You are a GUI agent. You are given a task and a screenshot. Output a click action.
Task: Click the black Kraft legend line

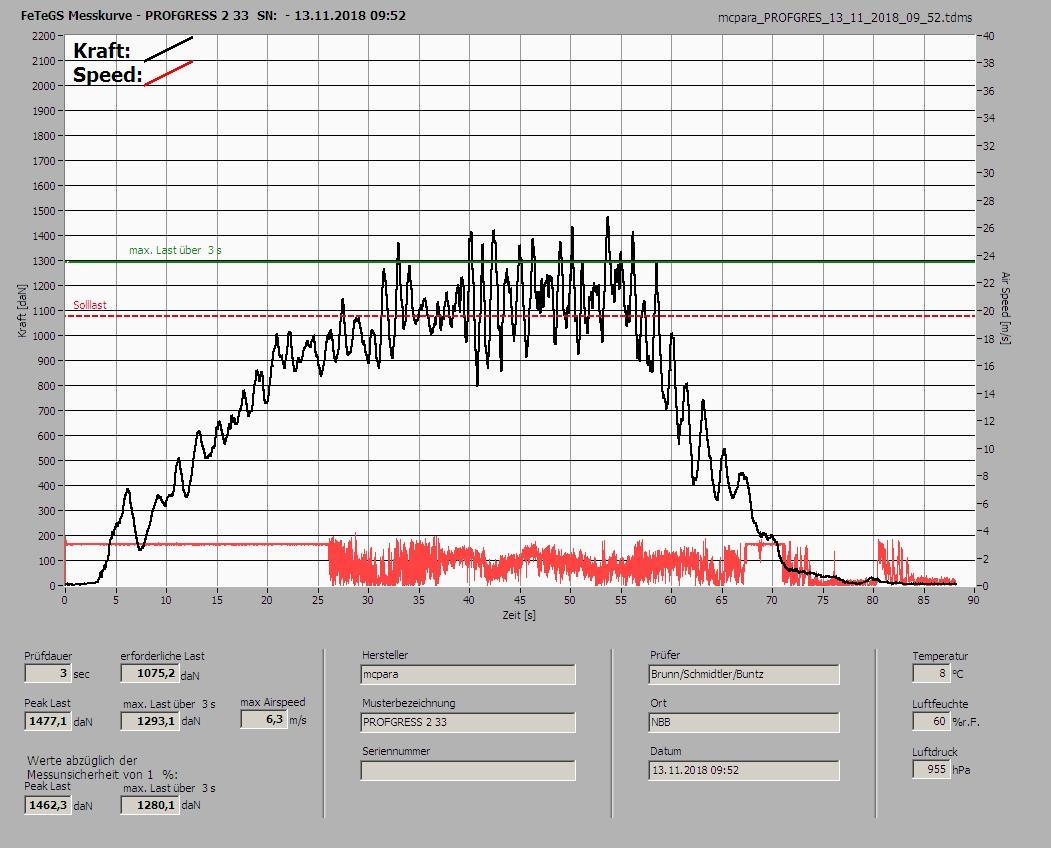coord(169,49)
